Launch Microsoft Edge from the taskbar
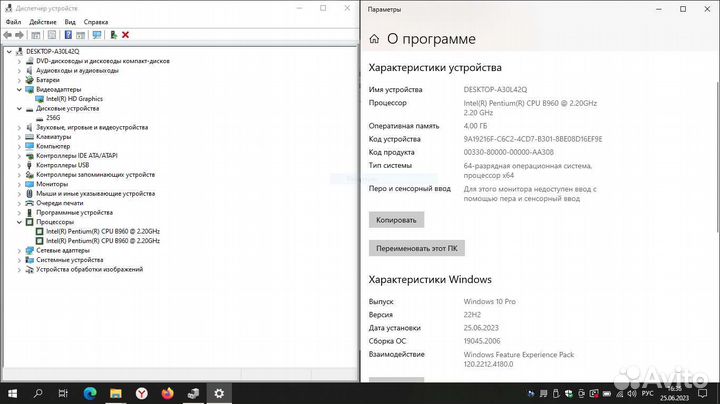Screen dimensions: 720x404 pos(90,393)
